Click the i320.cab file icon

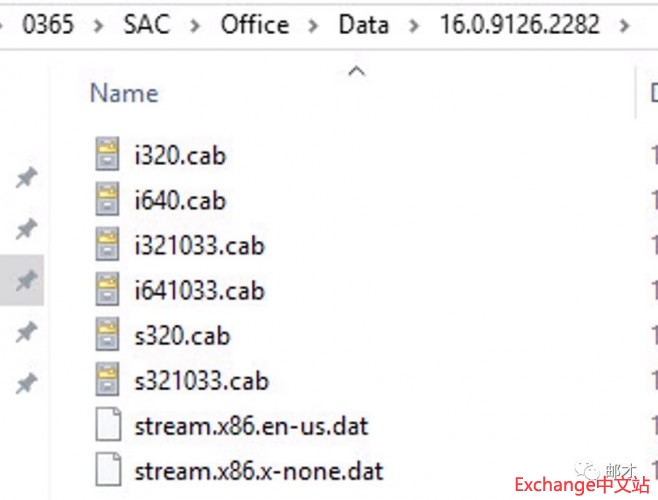tap(107, 155)
